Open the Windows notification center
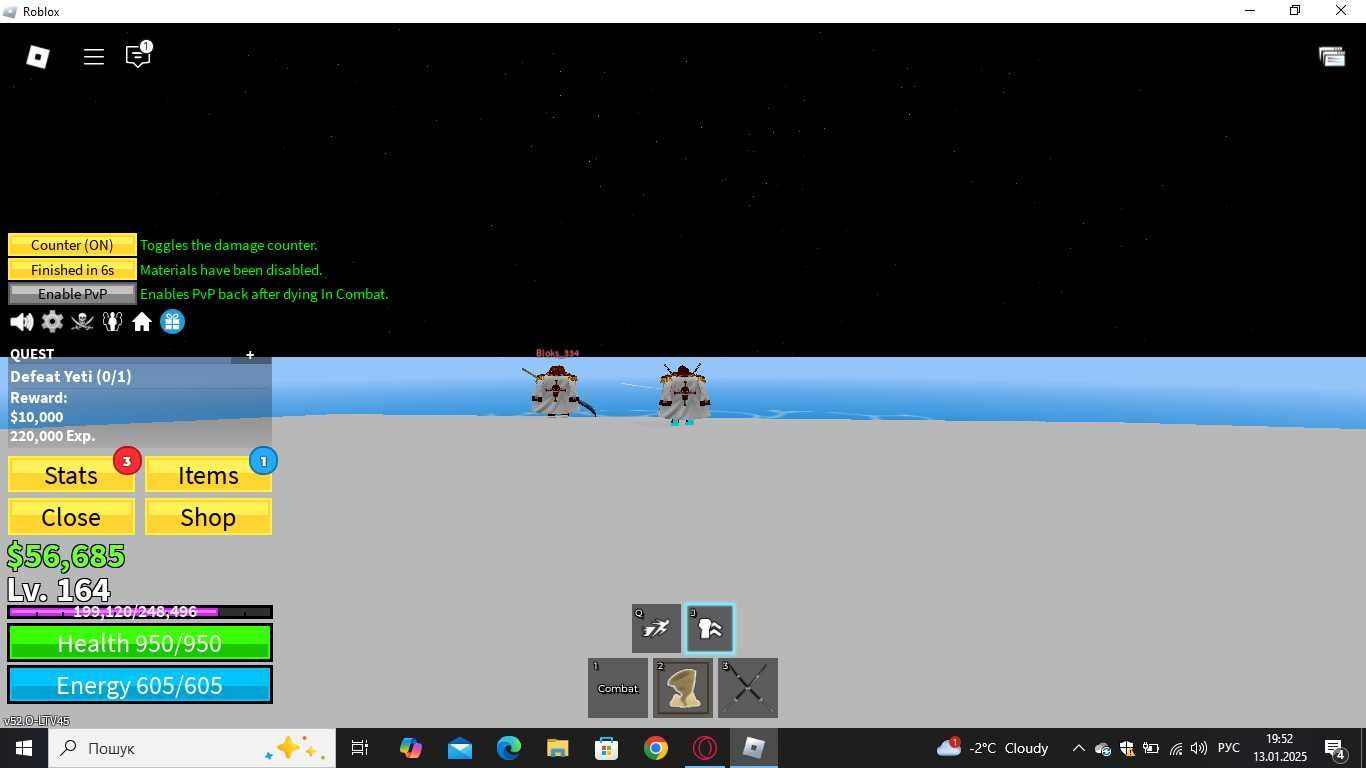This screenshot has height=768, width=1366. coord(1334,748)
